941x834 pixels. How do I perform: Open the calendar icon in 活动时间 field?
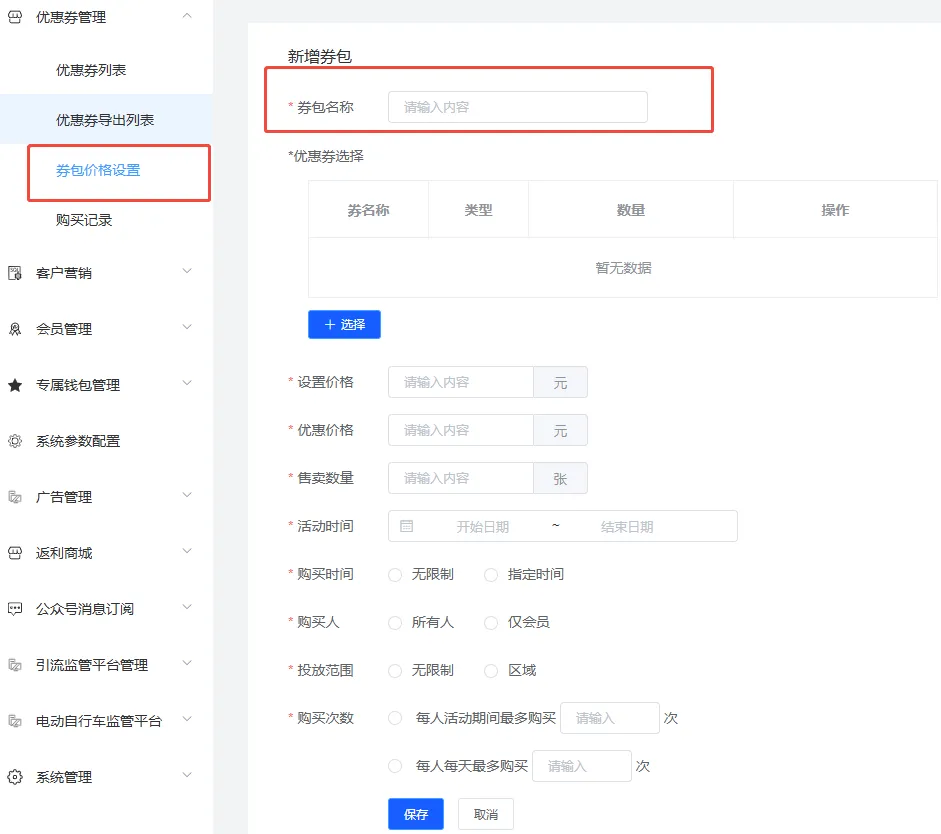[405, 526]
